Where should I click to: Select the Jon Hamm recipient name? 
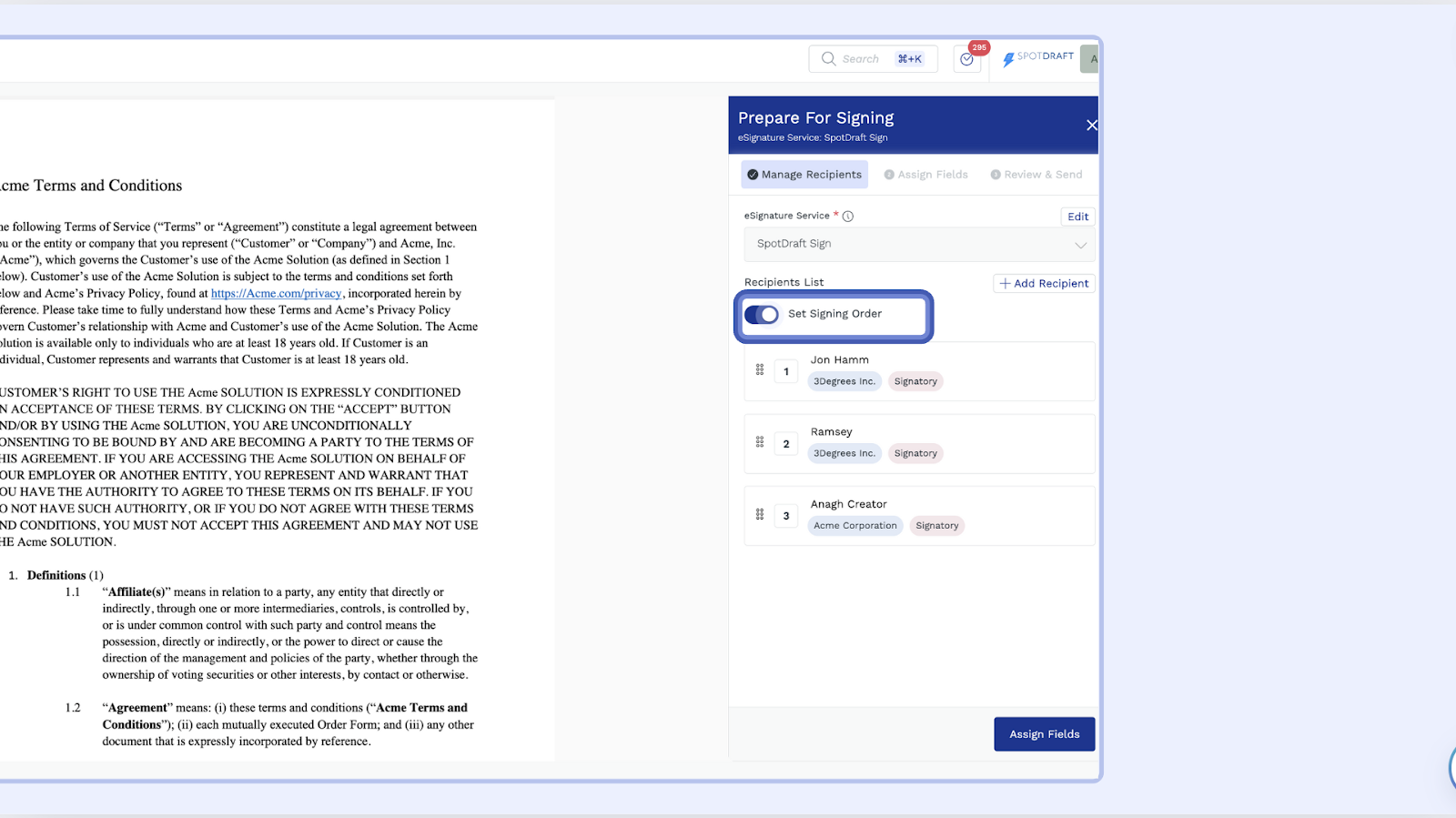point(840,360)
